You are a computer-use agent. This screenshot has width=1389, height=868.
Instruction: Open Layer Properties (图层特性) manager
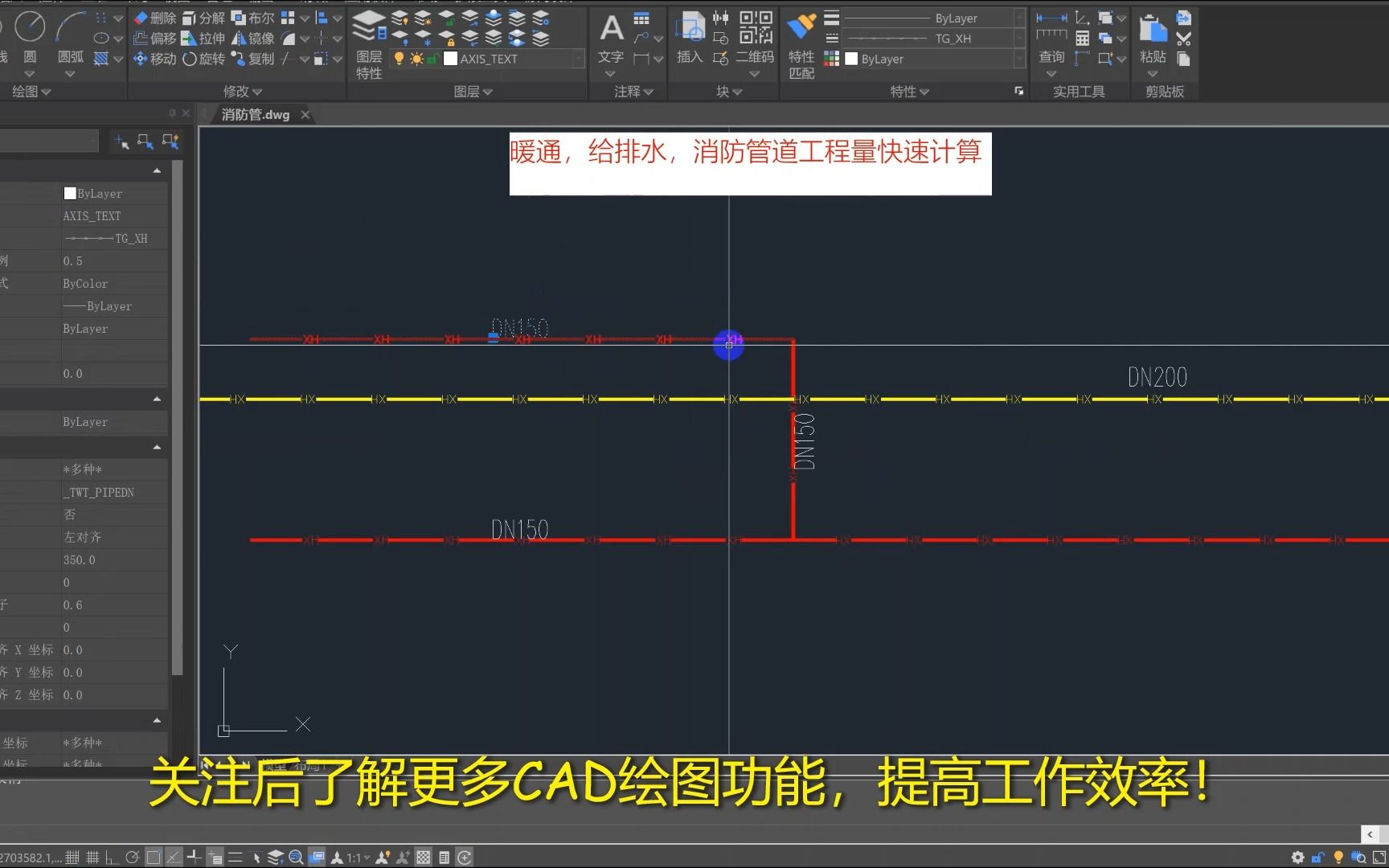[369, 44]
